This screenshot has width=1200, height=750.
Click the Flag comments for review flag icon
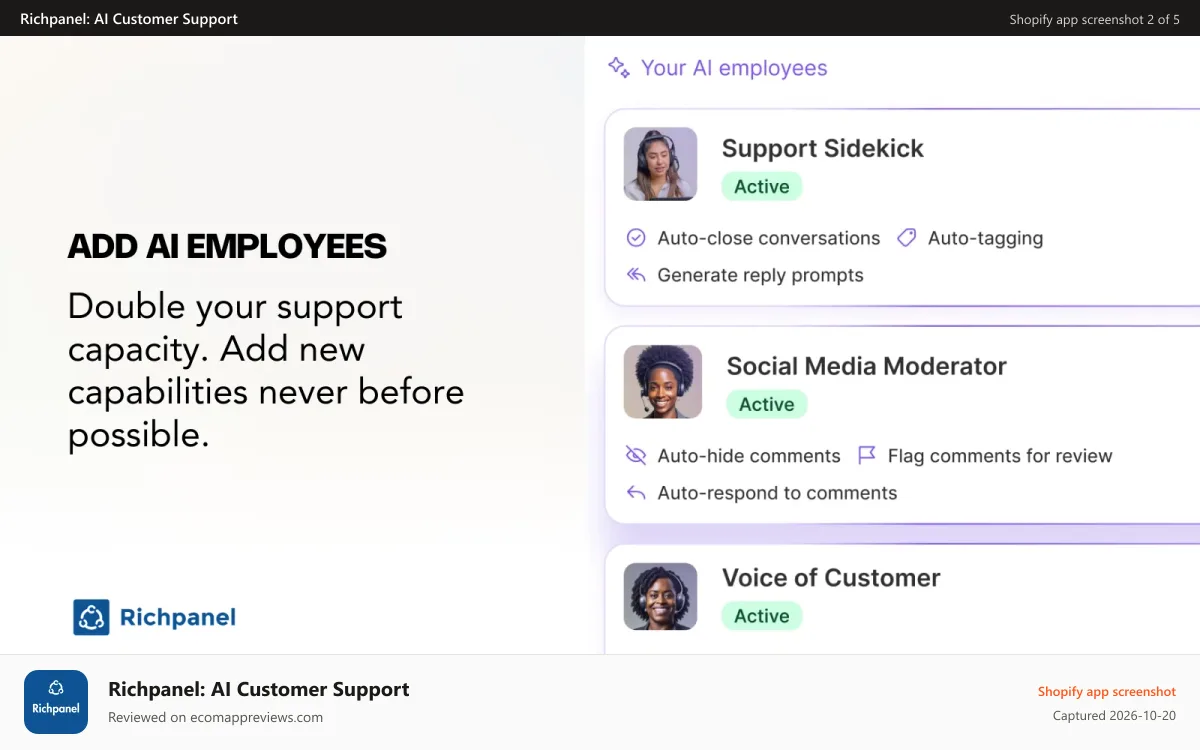(867, 456)
